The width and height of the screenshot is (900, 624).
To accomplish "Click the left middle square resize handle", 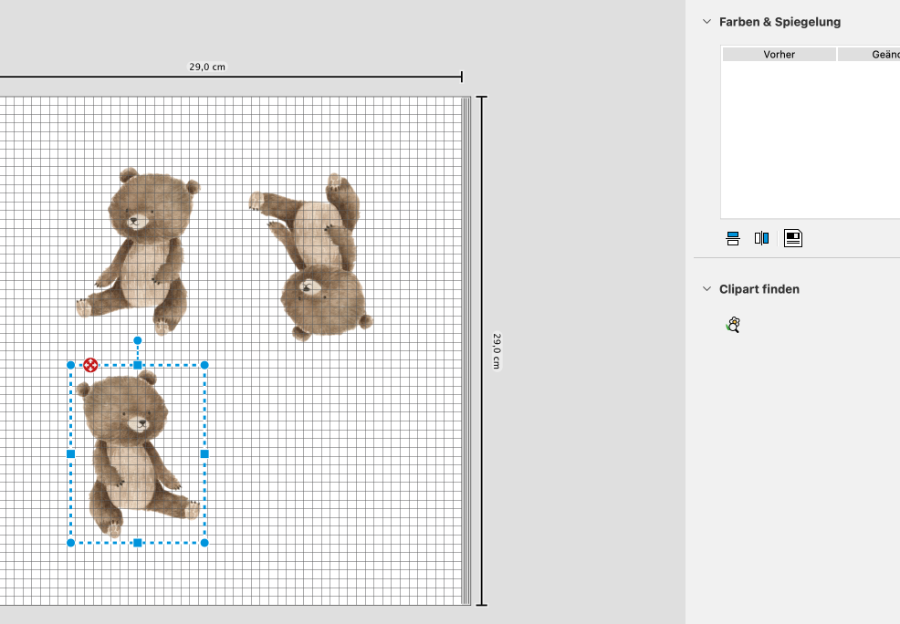I will click(x=71, y=454).
